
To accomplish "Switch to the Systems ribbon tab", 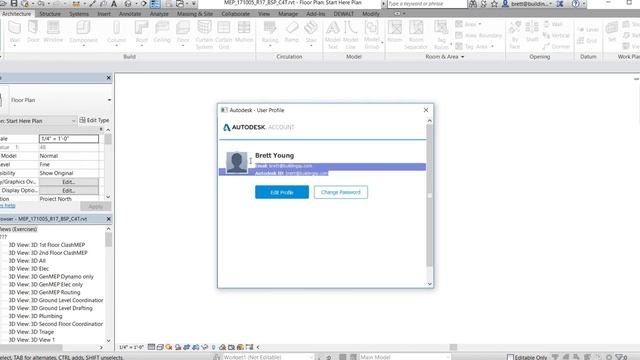I will (x=79, y=13).
